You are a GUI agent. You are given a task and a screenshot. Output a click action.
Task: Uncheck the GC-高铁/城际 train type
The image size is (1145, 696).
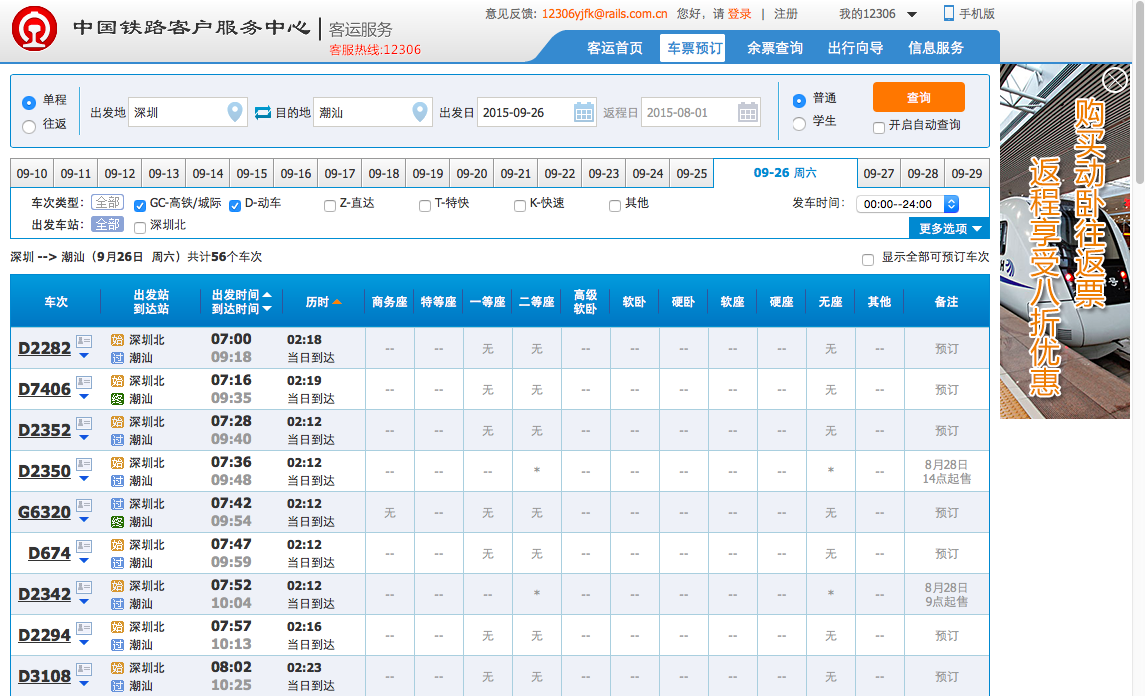point(140,206)
